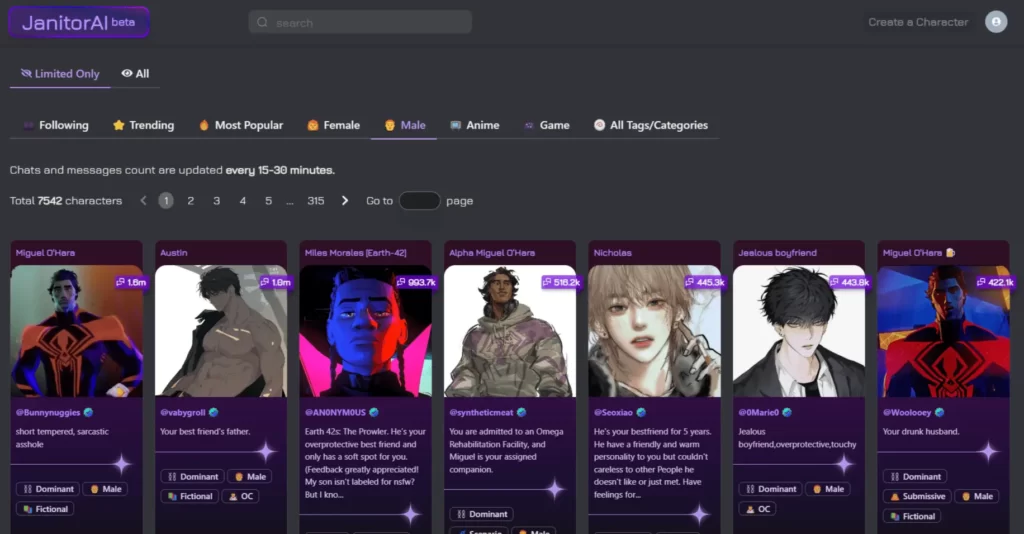Click the search magnifier icon
Viewport: 1024px width, 534px height.
click(x=263, y=22)
